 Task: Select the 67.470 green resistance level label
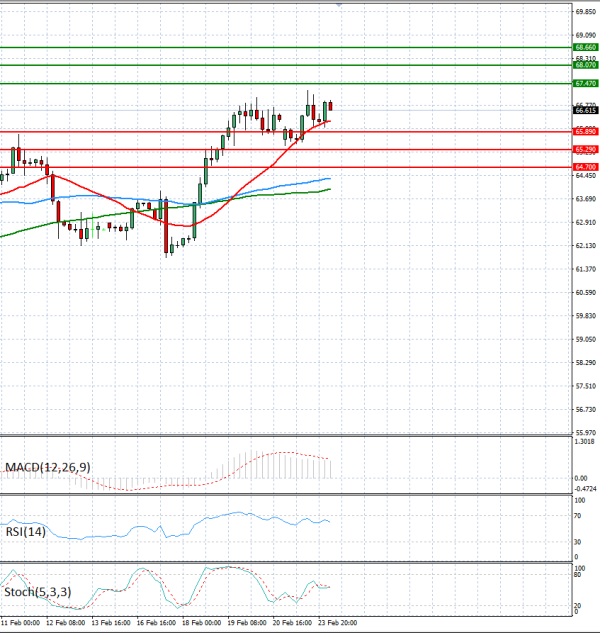[x=585, y=83]
